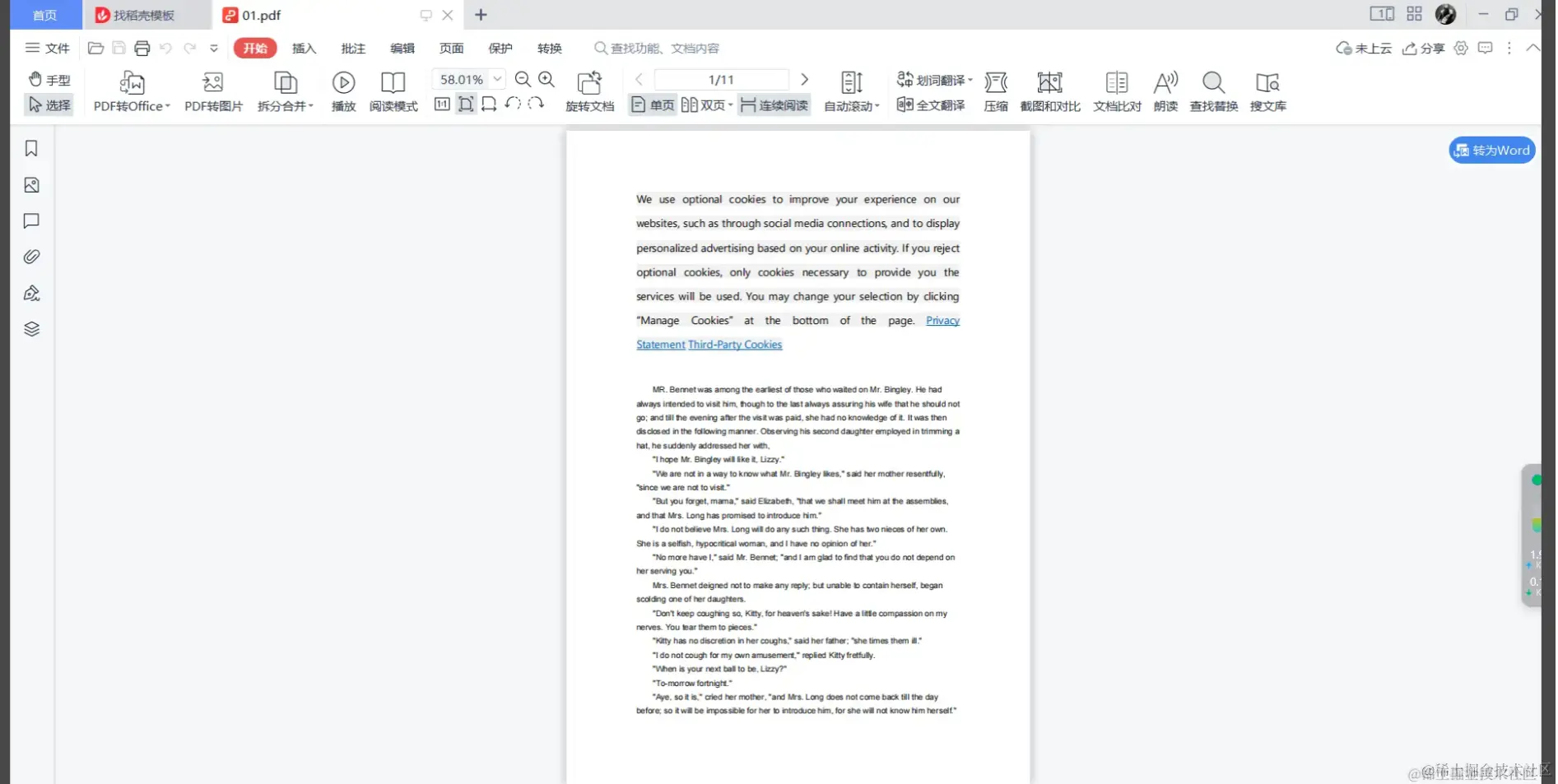Click the undo arrow

(x=165, y=49)
